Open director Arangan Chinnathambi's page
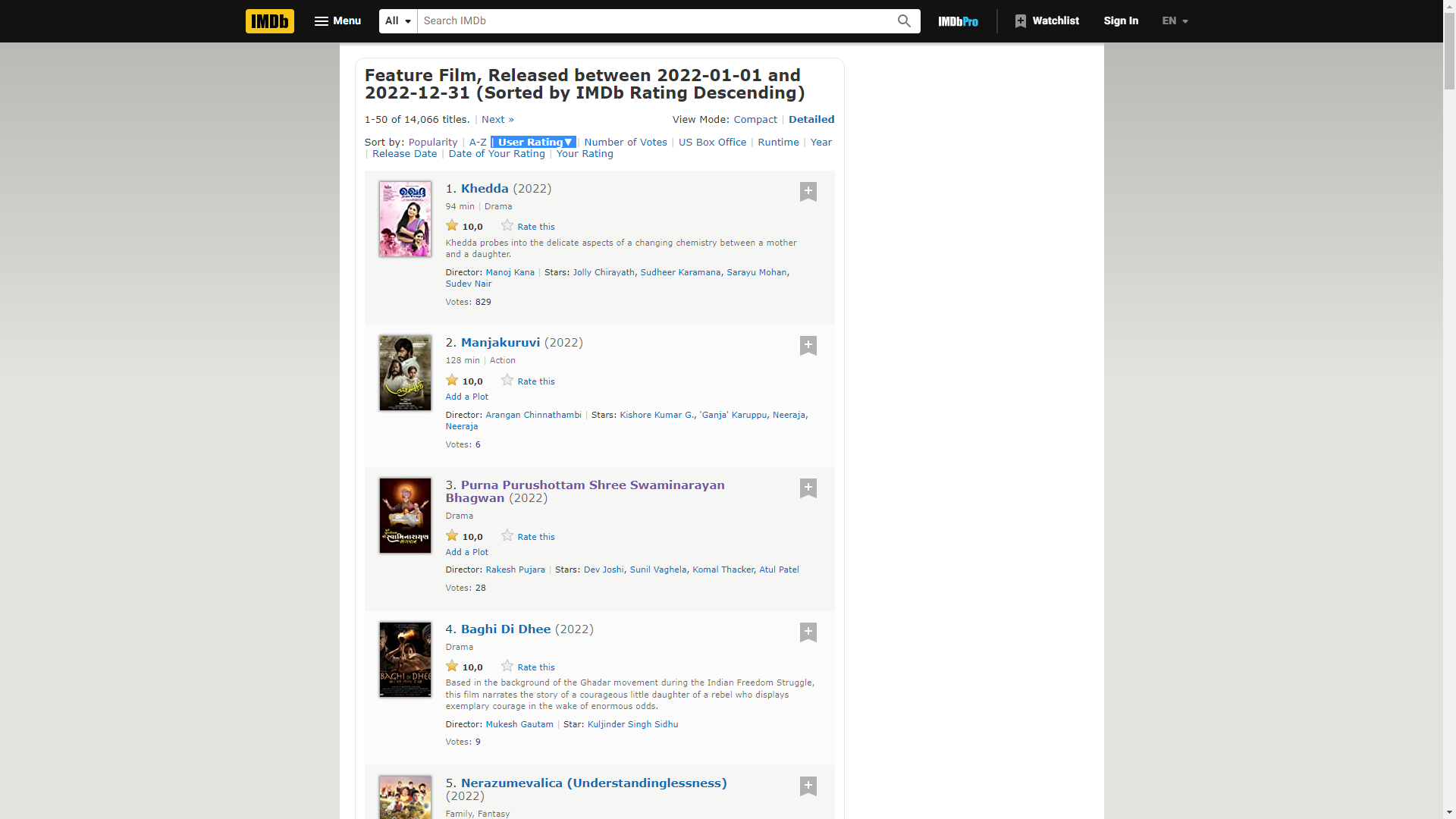Screen dimensions: 1456x819 (533, 415)
